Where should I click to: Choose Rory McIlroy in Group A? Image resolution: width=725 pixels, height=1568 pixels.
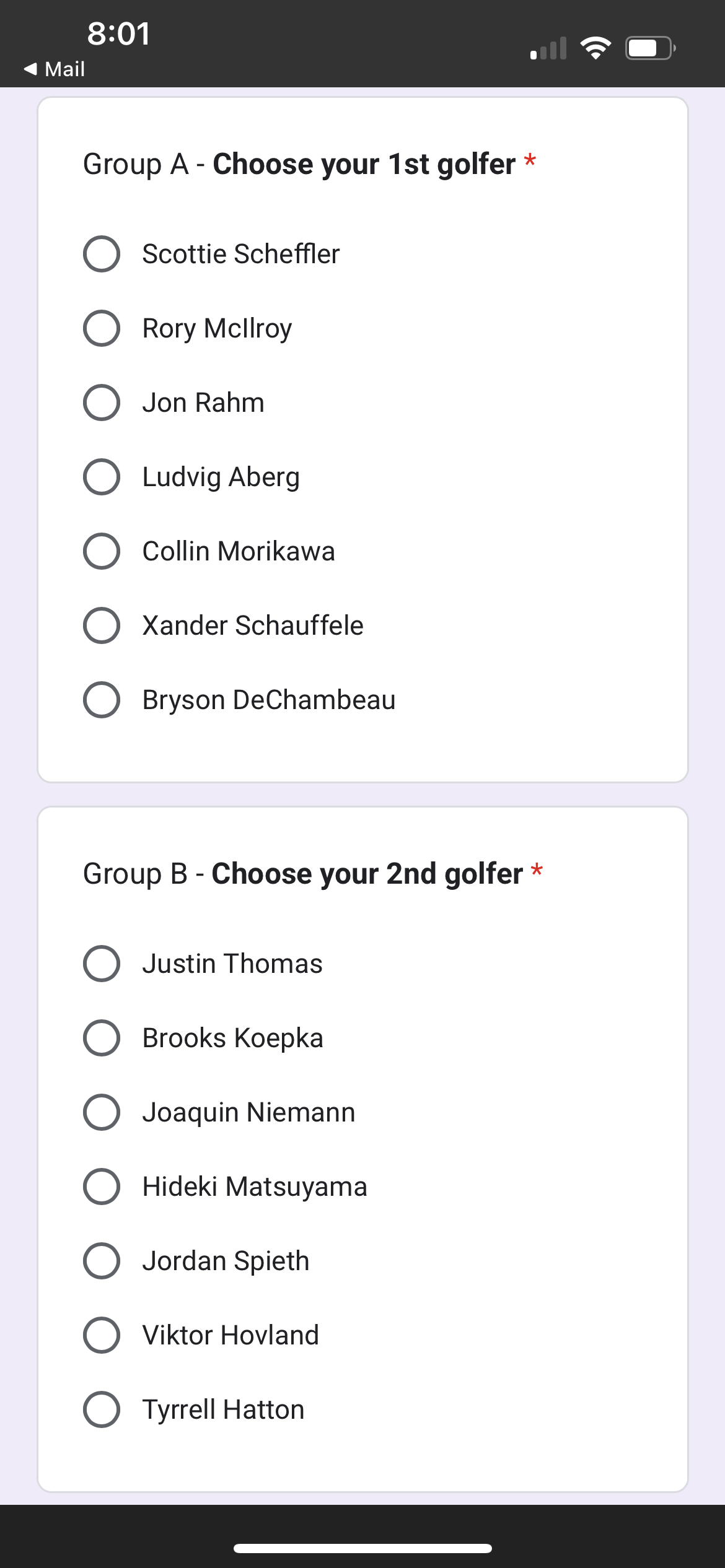[x=102, y=328]
